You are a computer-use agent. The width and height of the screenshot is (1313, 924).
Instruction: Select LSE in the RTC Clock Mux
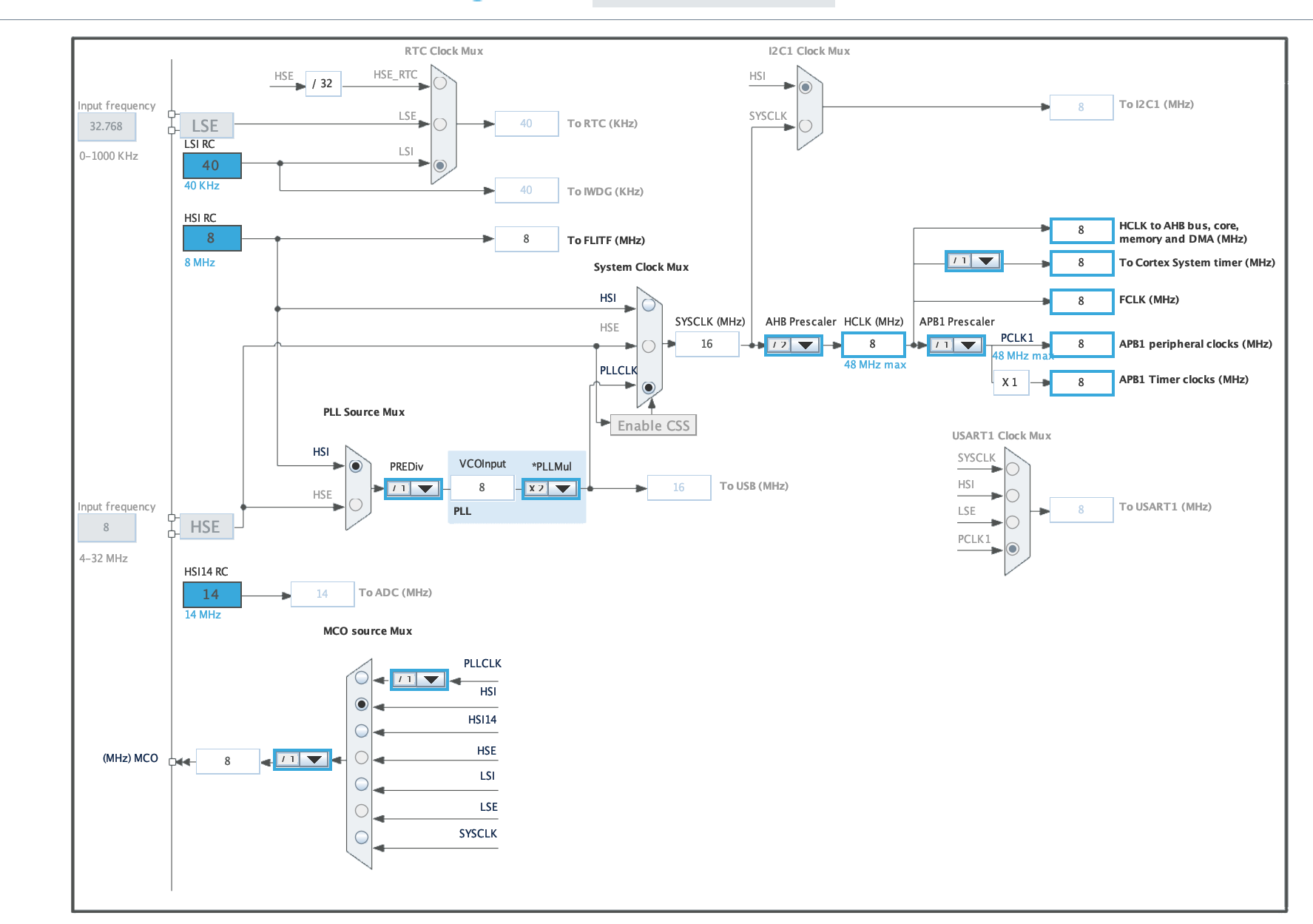(439, 123)
